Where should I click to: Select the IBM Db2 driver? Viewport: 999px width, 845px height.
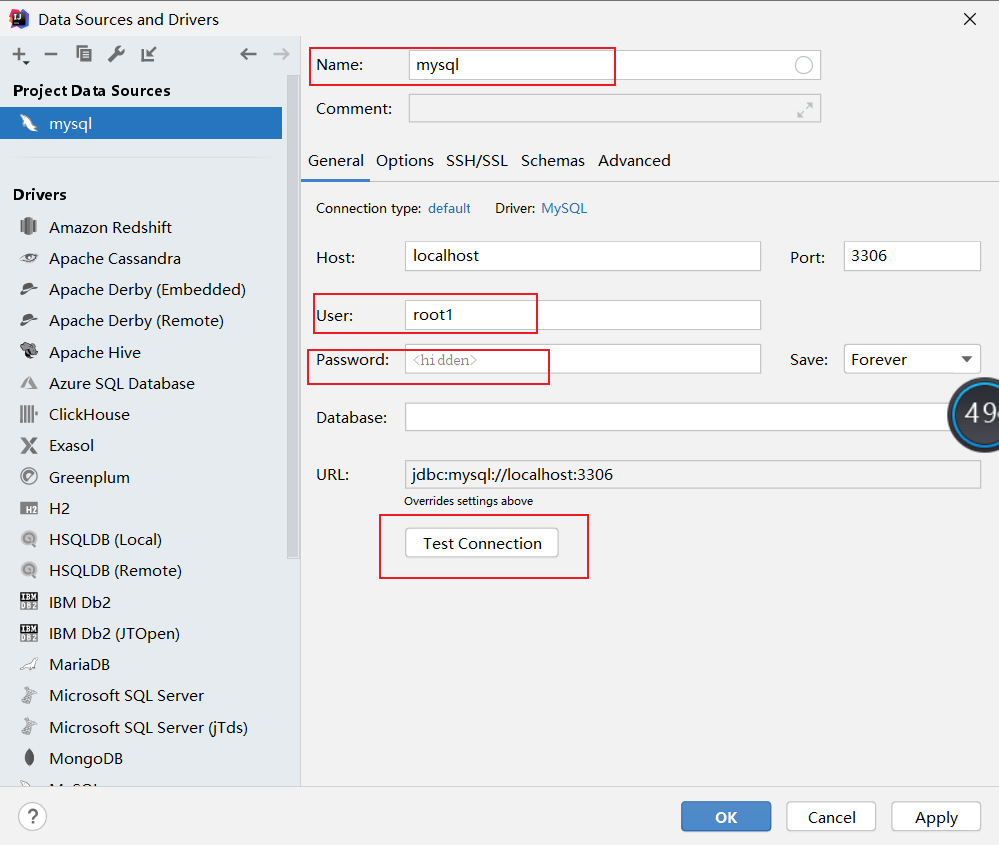tap(80, 602)
